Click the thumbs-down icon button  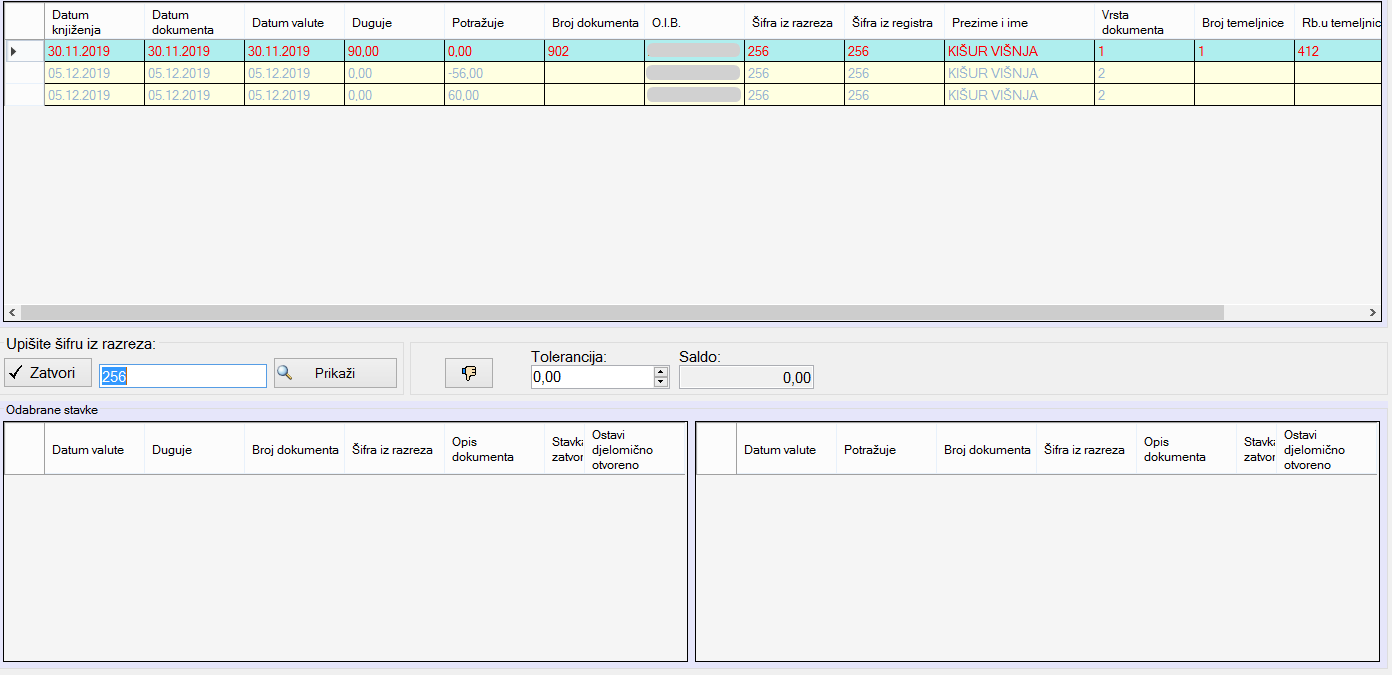pyautogui.click(x=468, y=373)
